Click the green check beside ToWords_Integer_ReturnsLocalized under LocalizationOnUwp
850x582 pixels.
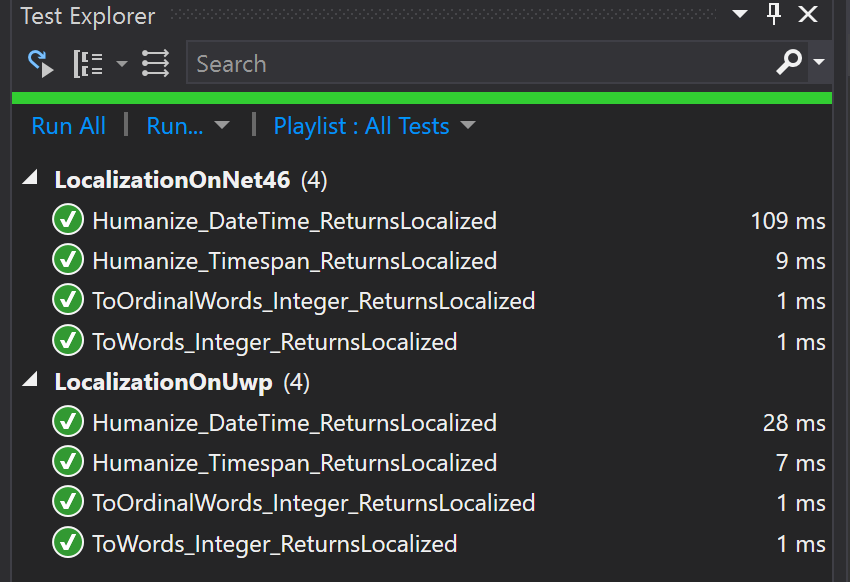(x=66, y=542)
